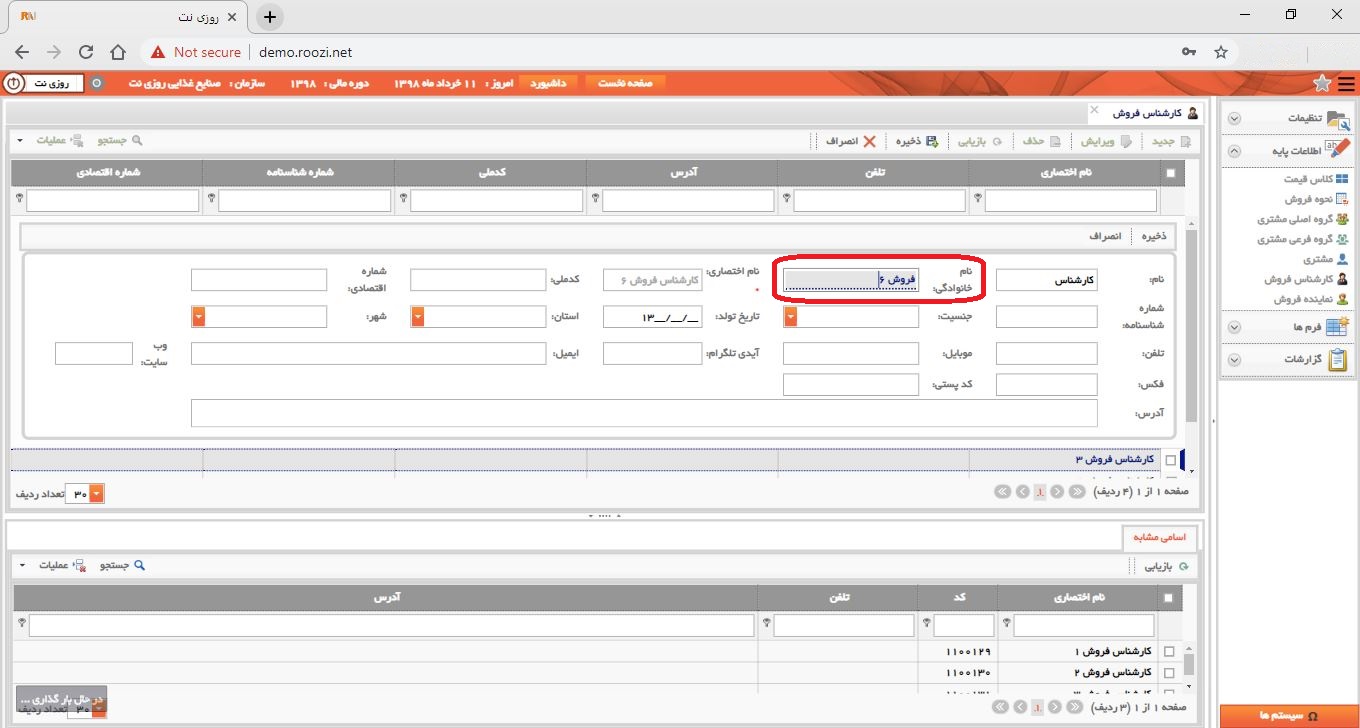Close the کارشناس فروش page tab
This screenshot has width=1360, height=728.
click(x=1094, y=109)
